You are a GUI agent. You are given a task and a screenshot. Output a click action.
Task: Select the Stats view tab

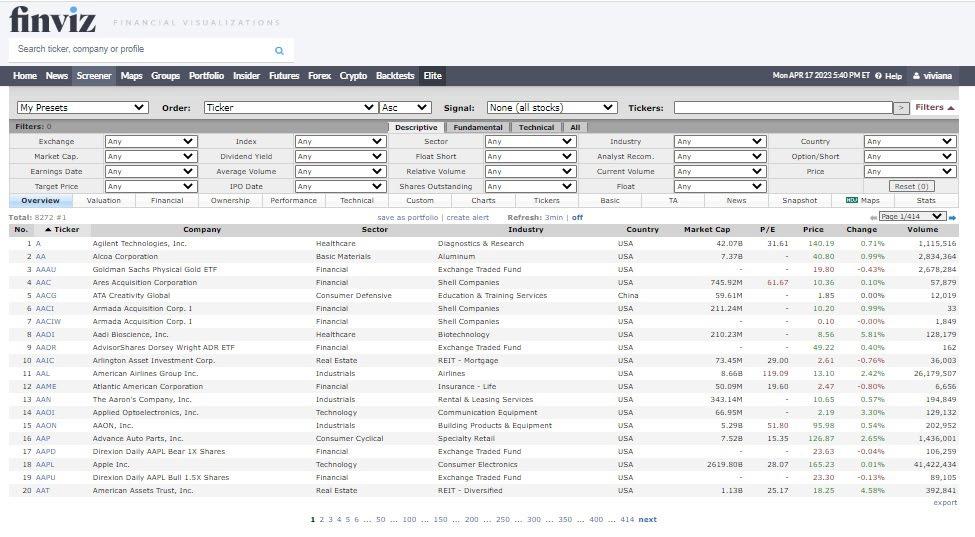pyautogui.click(x=926, y=201)
